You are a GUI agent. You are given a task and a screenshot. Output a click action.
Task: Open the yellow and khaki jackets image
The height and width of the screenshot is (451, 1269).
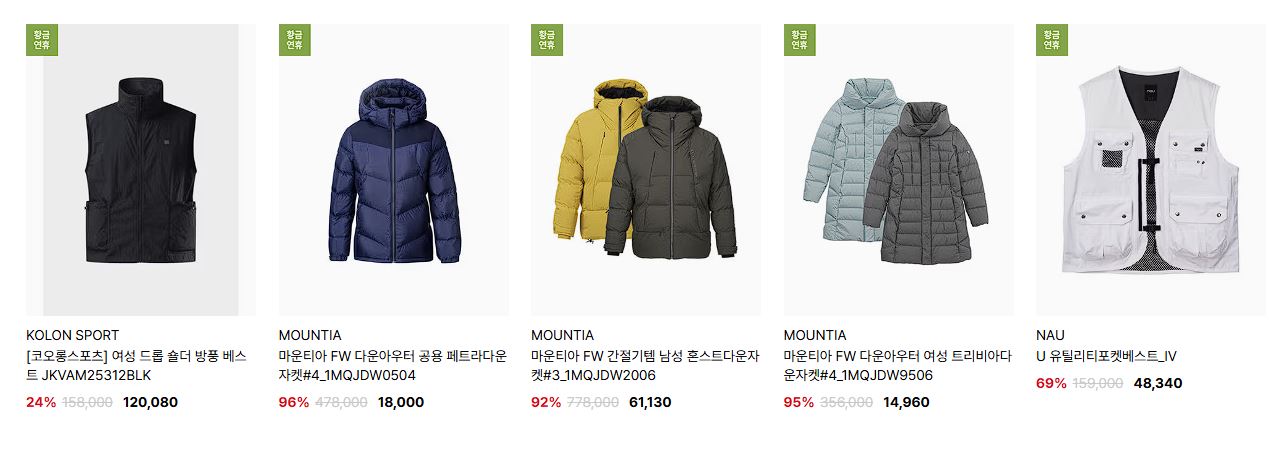(x=646, y=170)
